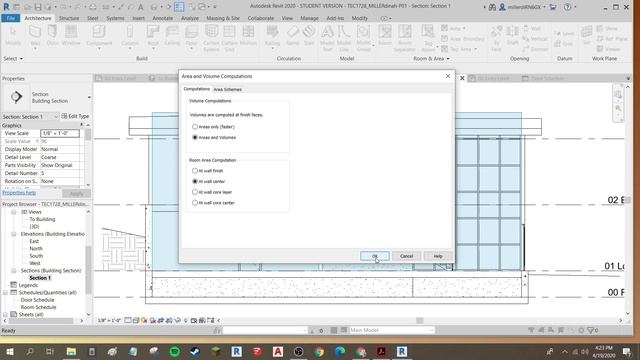Click OK in Area and Volume dialog
640x360 pixels.
pyautogui.click(x=375, y=256)
